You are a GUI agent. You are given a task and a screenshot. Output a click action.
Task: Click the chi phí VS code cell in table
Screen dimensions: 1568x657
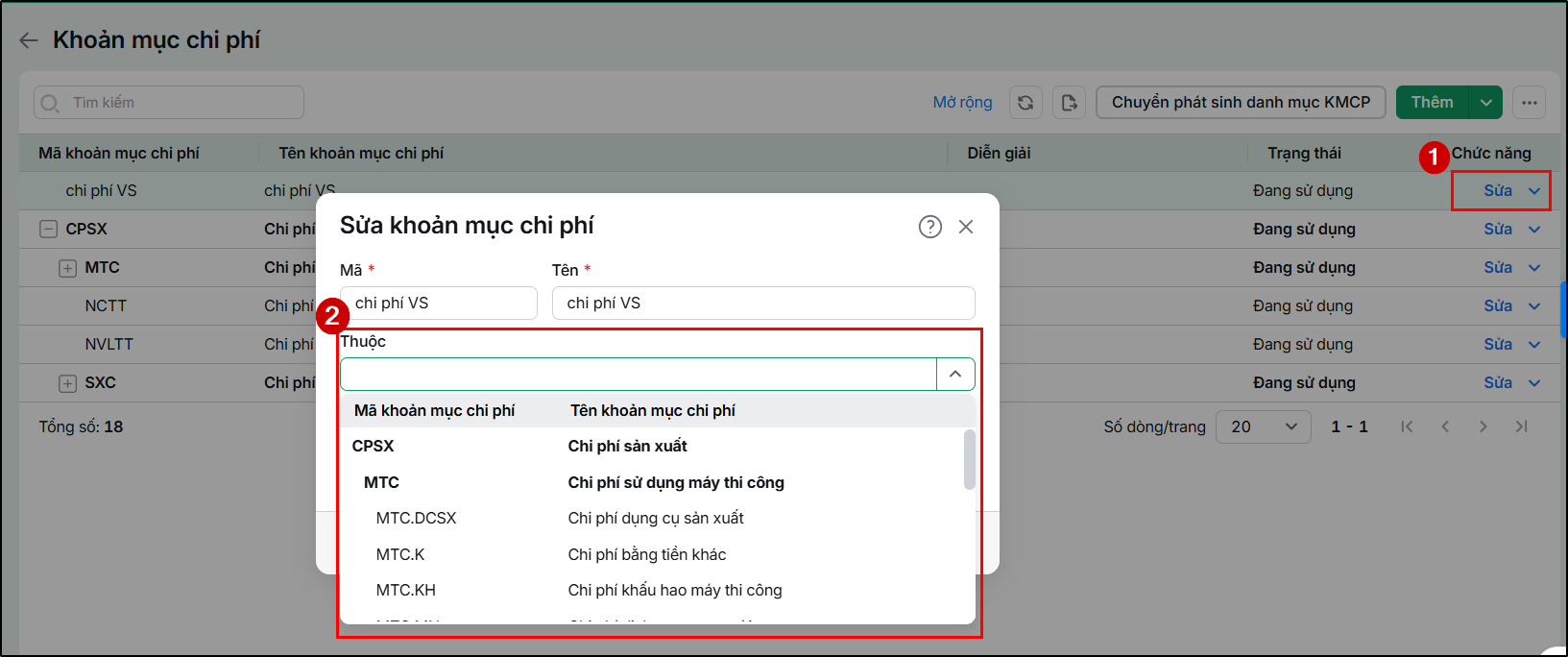point(101,190)
